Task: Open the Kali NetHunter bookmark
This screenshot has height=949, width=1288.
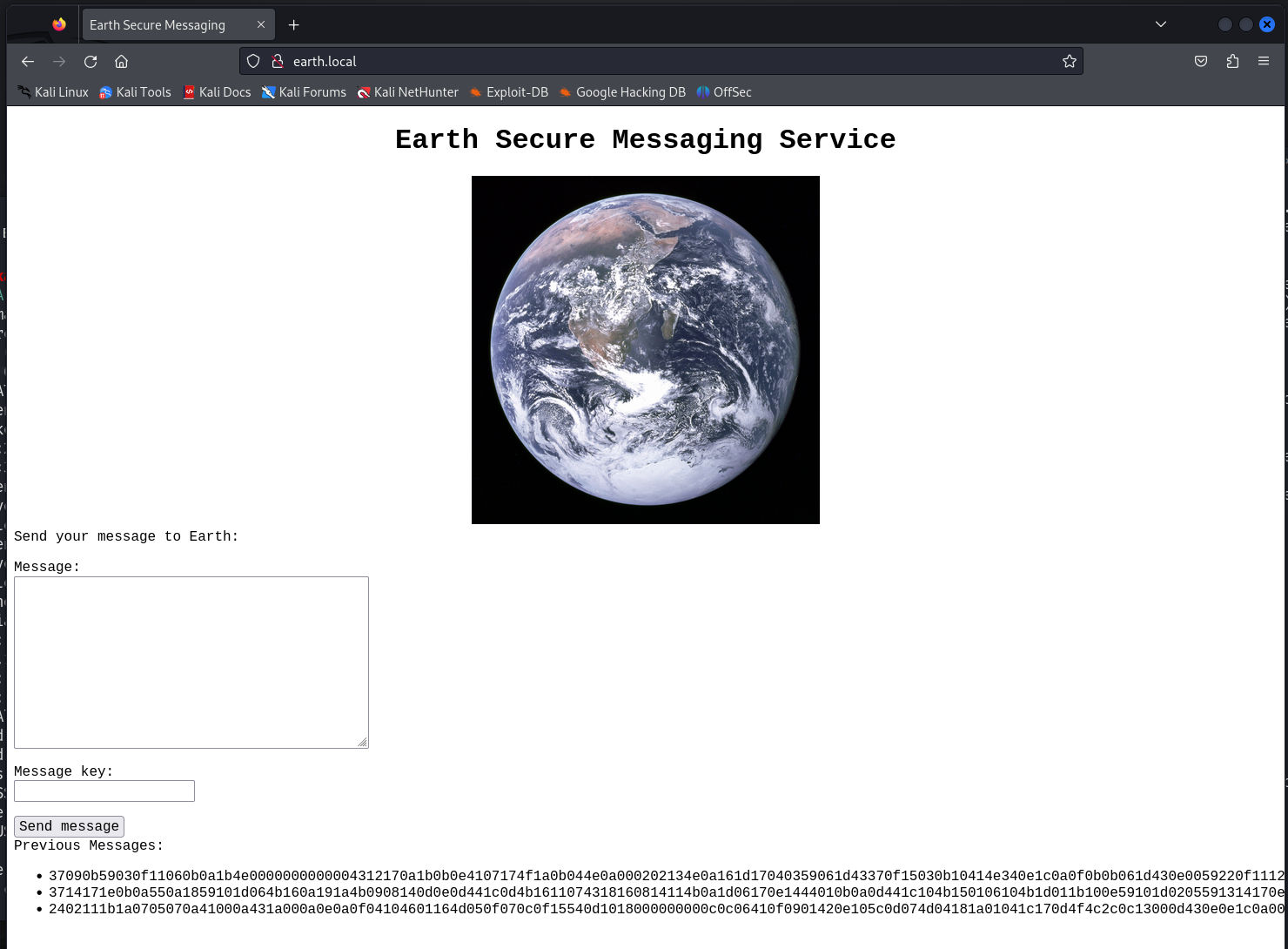Action: (x=407, y=92)
